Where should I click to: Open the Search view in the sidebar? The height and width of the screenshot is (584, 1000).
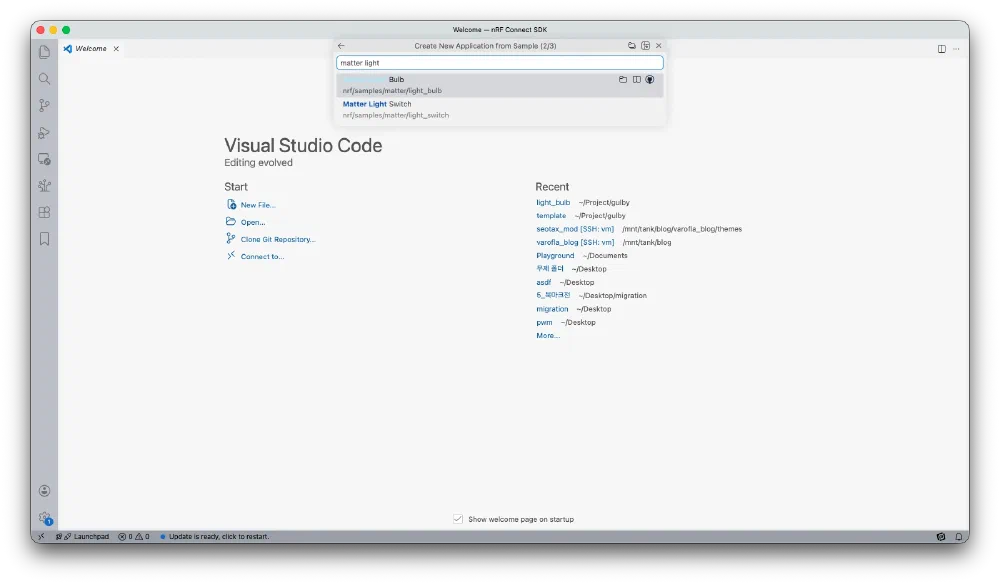[44, 79]
